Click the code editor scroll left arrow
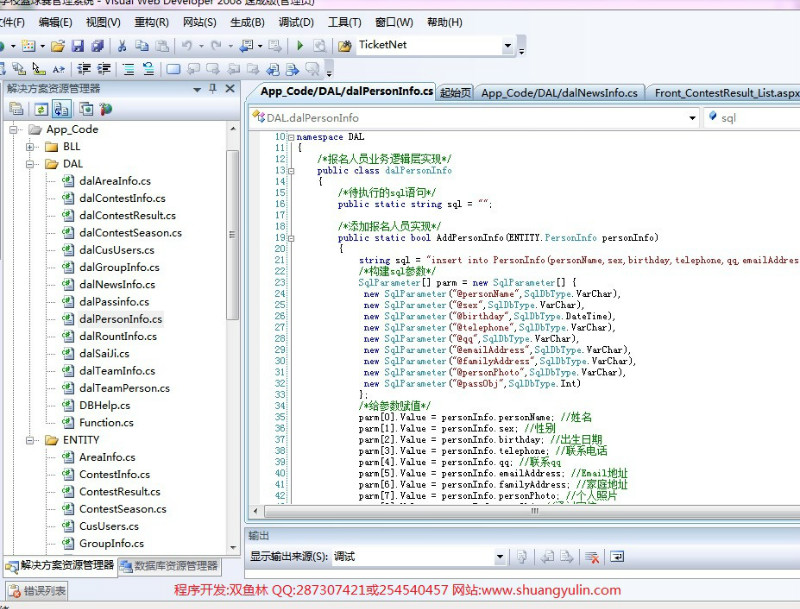Screen dimensions: 800x609 click(x=256, y=511)
